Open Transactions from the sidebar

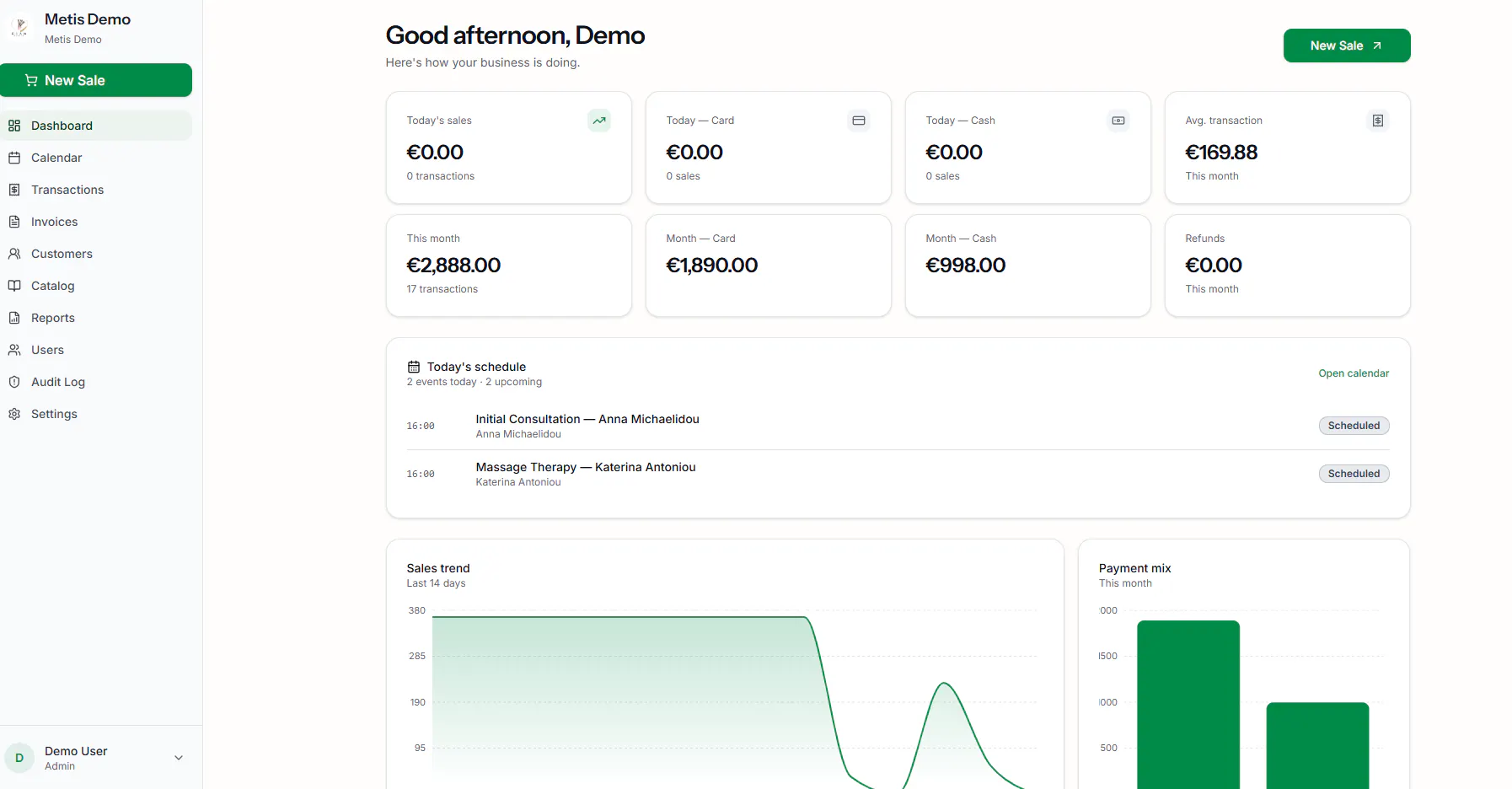tap(96, 190)
